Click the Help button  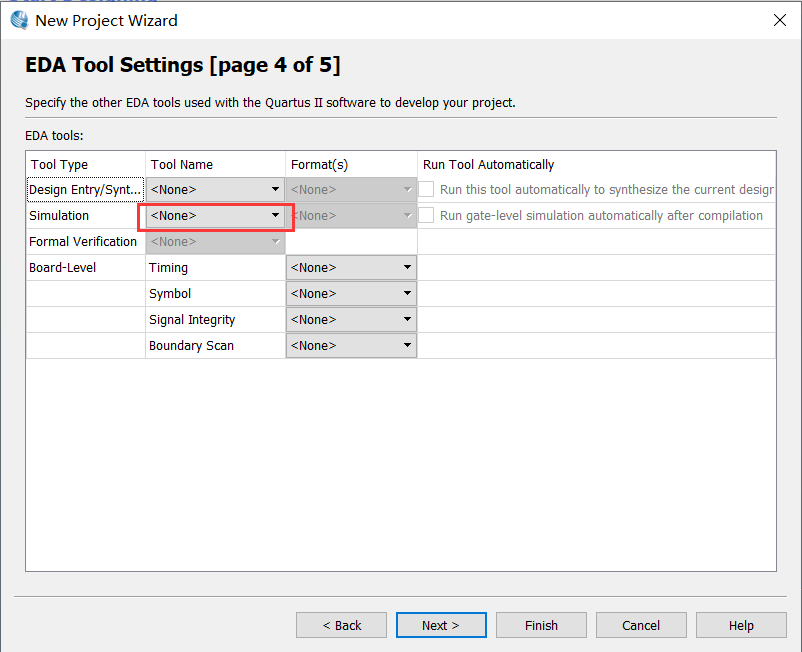[x=741, y=625]
